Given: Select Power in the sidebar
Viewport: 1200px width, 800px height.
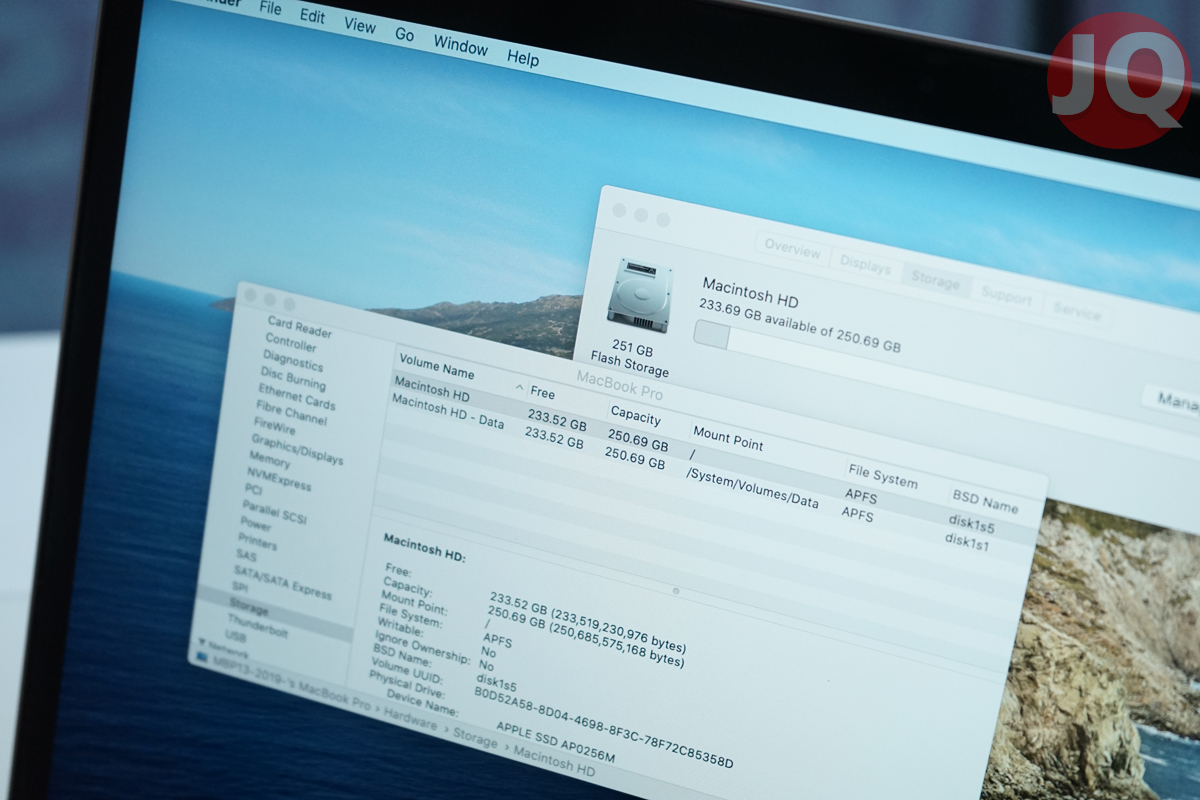Looking at the screenshot, I should [255, 524].
